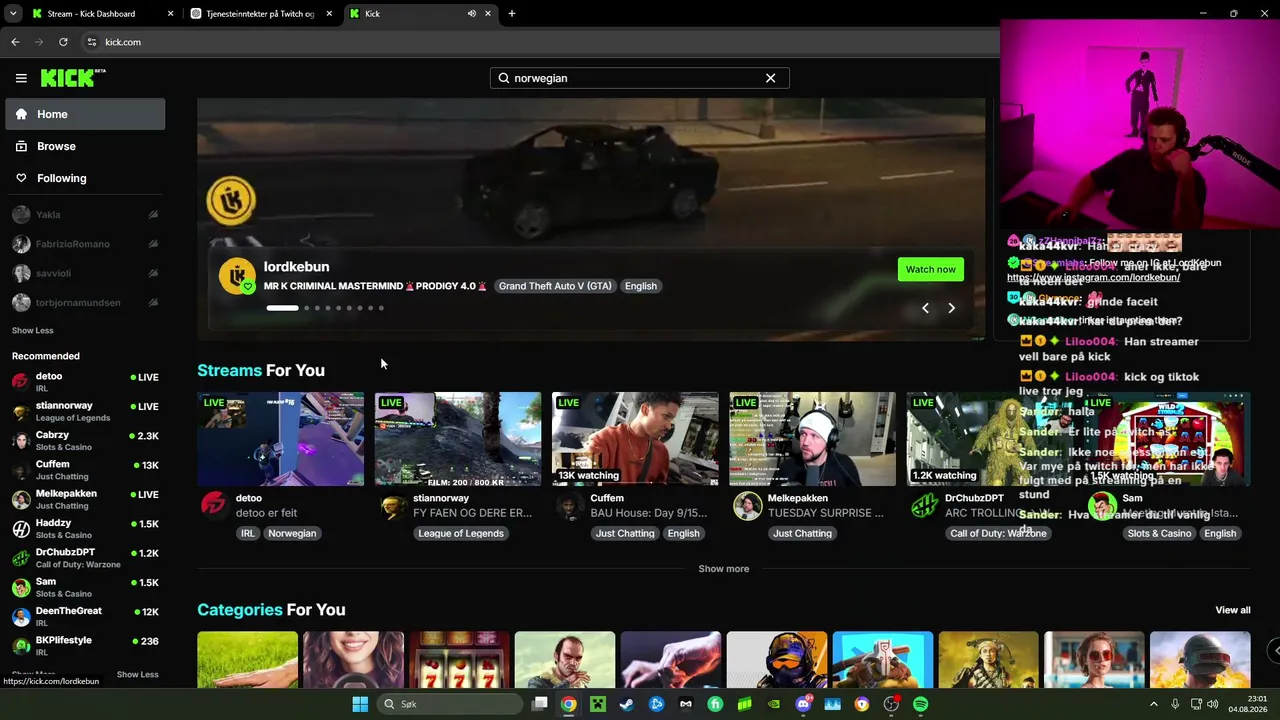This screenshot has width=1280, height=720.
Task: Select the Norwegian tag on detoo's card
Action: click(x=292, y=534)
